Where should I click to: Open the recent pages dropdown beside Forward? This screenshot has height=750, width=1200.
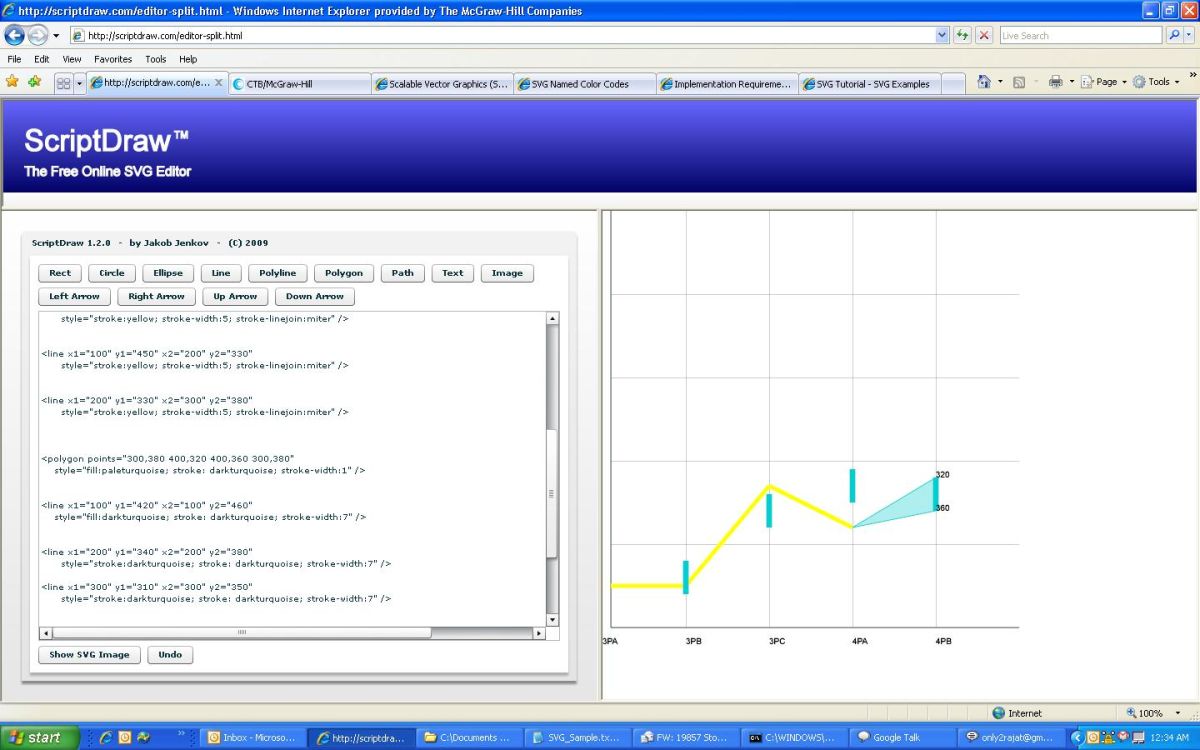[x=56, y=36]
